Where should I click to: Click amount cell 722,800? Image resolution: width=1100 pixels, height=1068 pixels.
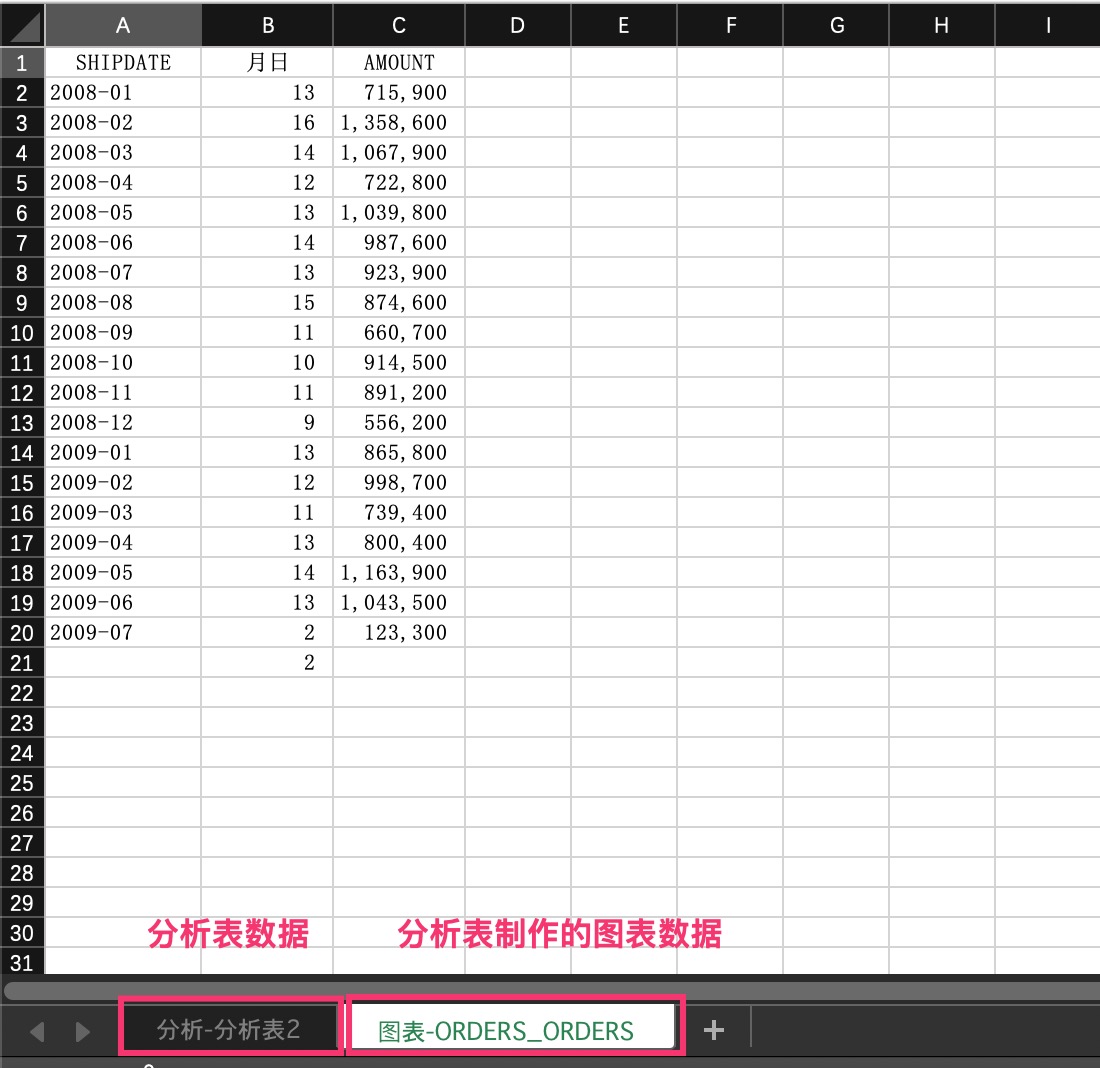pyautogui.click(x=398, y=182)
